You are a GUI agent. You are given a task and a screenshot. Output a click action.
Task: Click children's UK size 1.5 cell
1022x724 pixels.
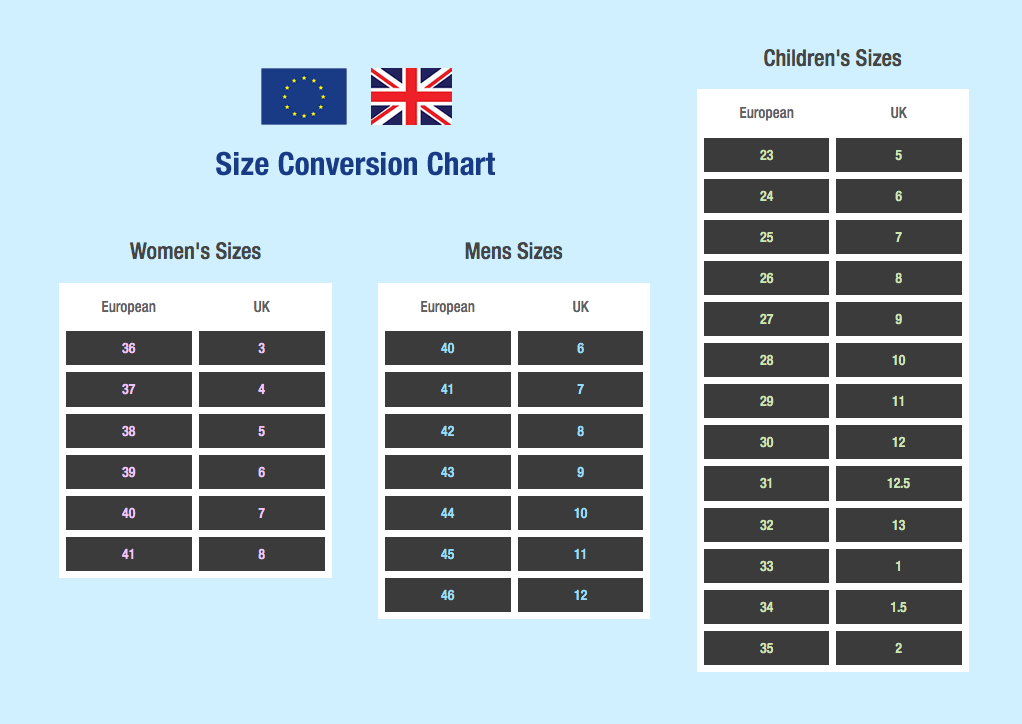(898, 607)
